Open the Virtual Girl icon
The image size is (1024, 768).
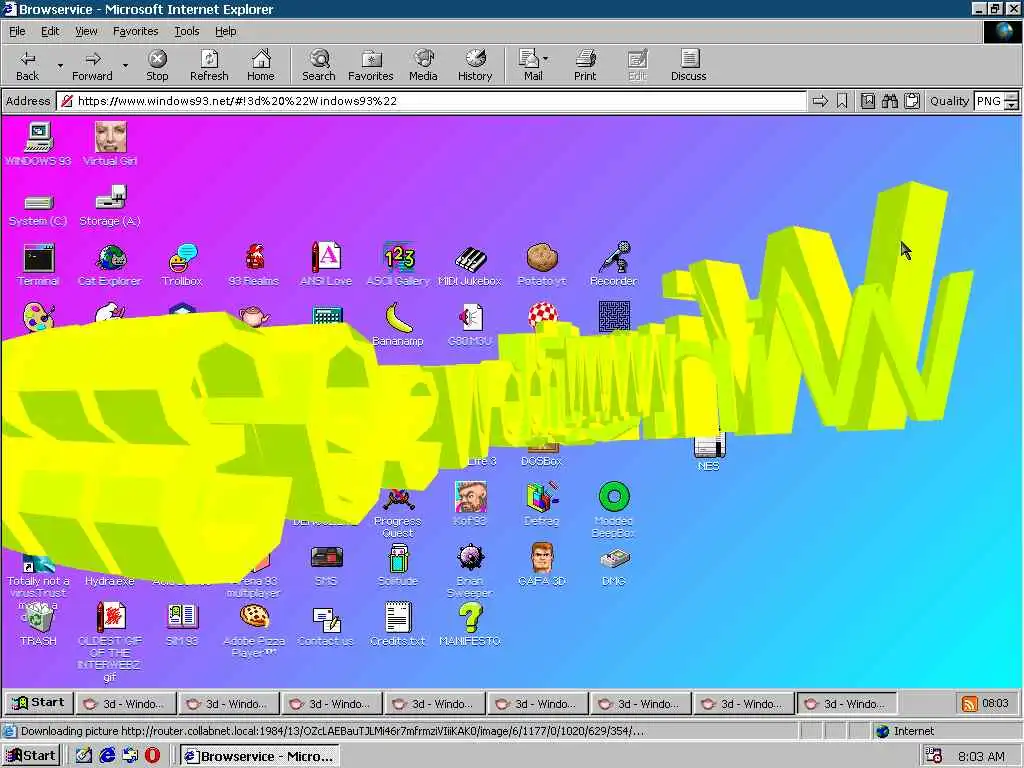click(110, 144)
